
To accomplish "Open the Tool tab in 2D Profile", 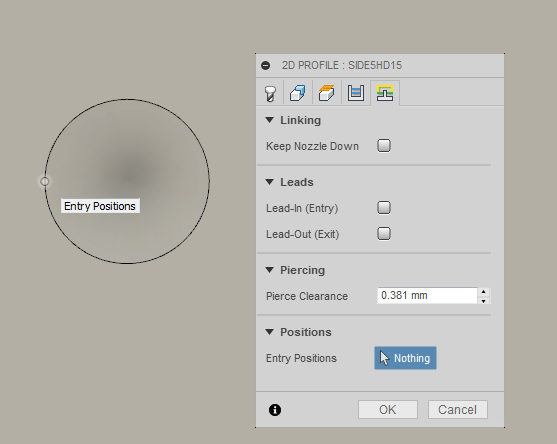I will 270,93.
